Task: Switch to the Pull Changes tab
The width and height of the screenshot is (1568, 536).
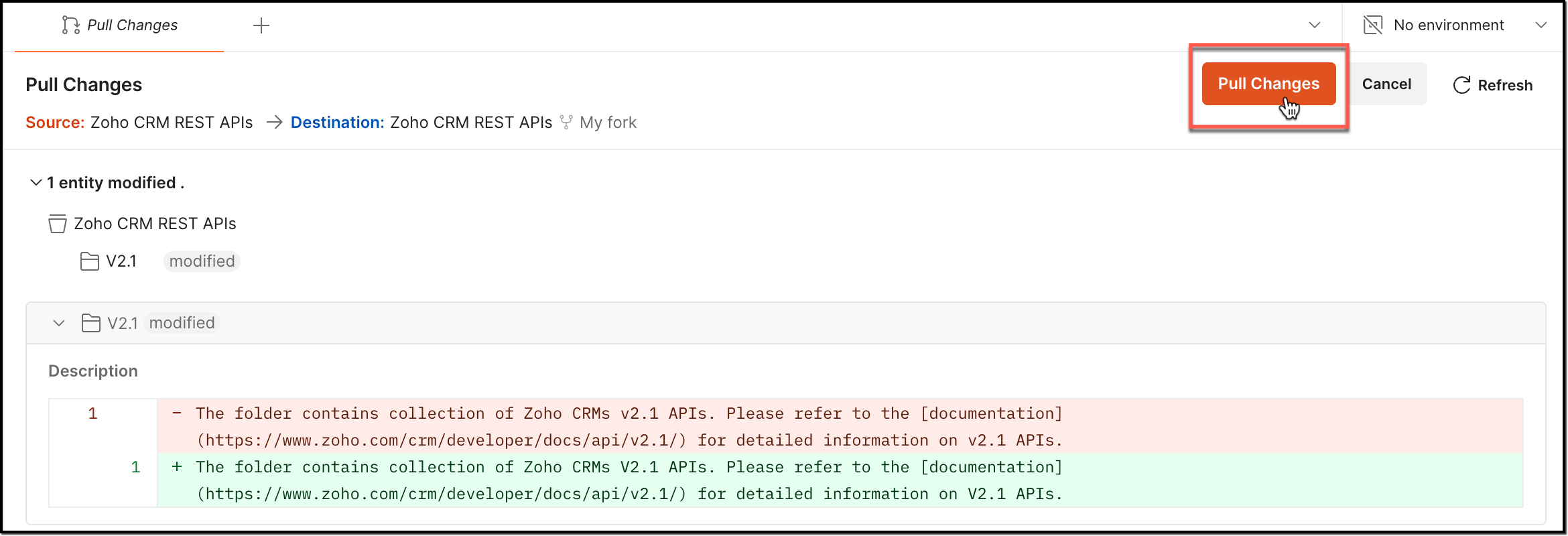Action: [132, 25]
